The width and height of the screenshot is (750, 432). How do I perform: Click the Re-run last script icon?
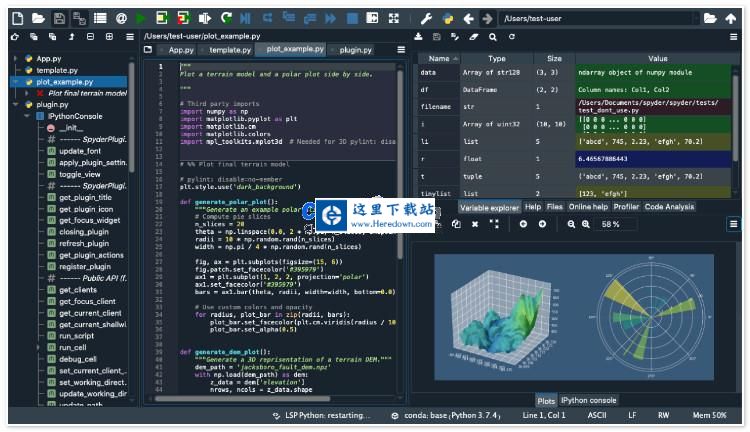(x=226, y=18)
